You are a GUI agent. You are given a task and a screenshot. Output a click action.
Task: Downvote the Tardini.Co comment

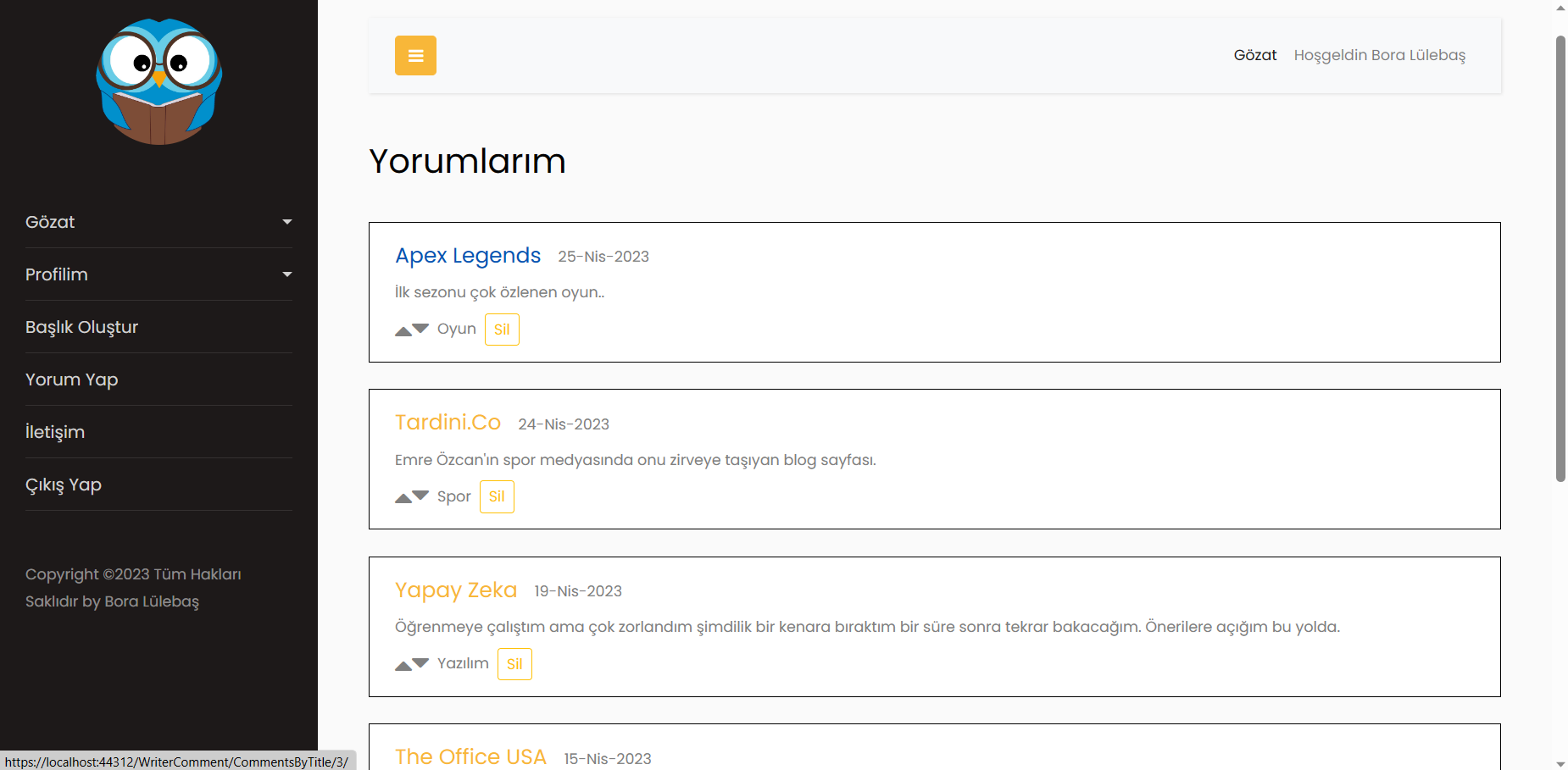[421, 496]
